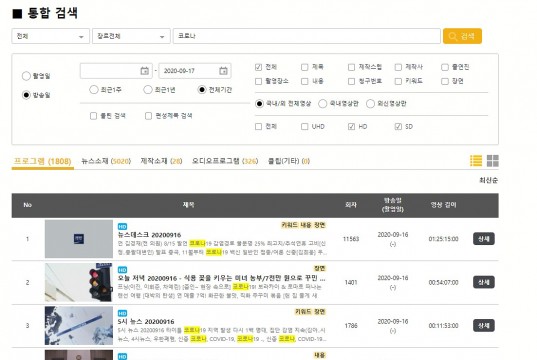Viewport: 537px width, 360px height.
Task: Select the 방송일 radio button
Action: [x=26, y=95]
